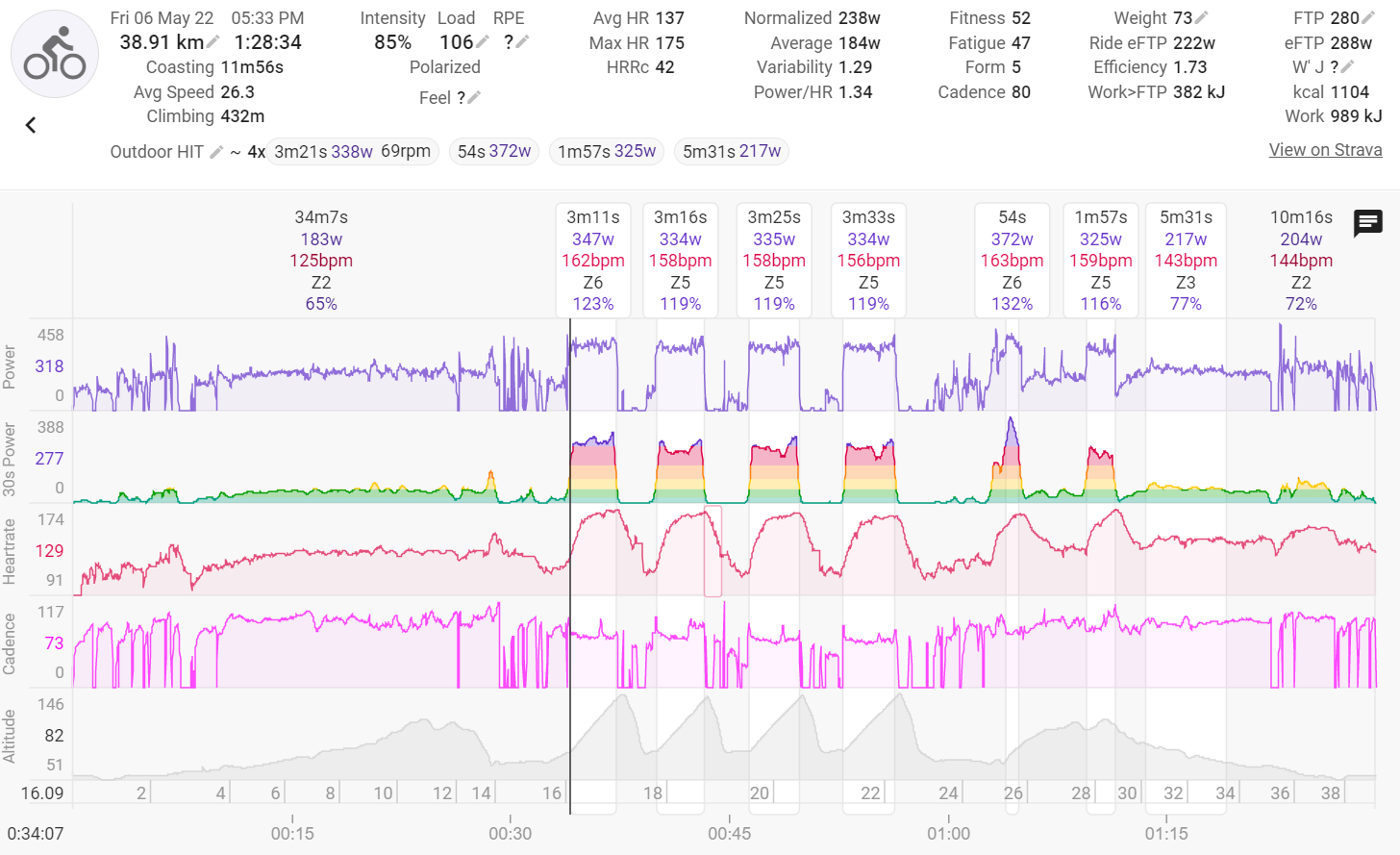Go back using the left chevron arrow
The image size is (1400, 855).
[x=31, y=125]
